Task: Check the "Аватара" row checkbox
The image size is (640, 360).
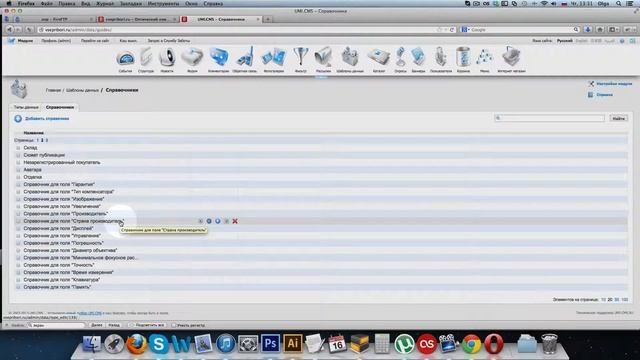Action: [18, 170]
